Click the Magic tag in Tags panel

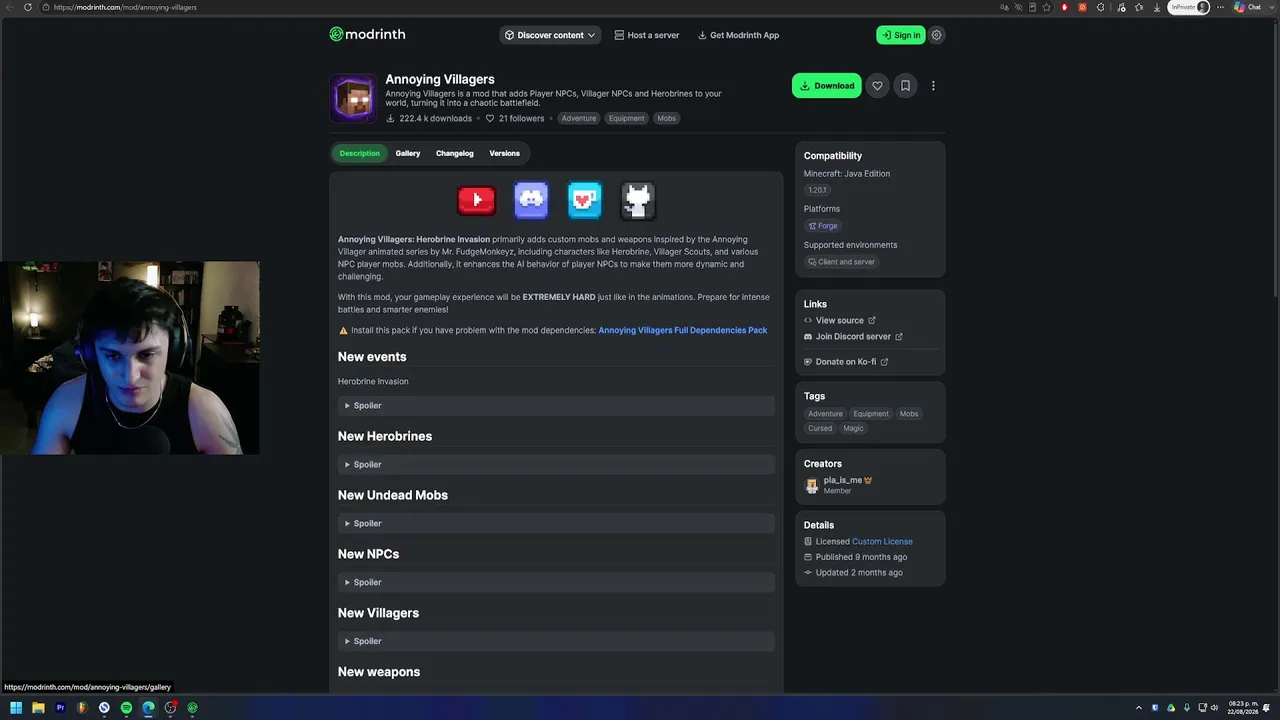[x=853, y=428]
